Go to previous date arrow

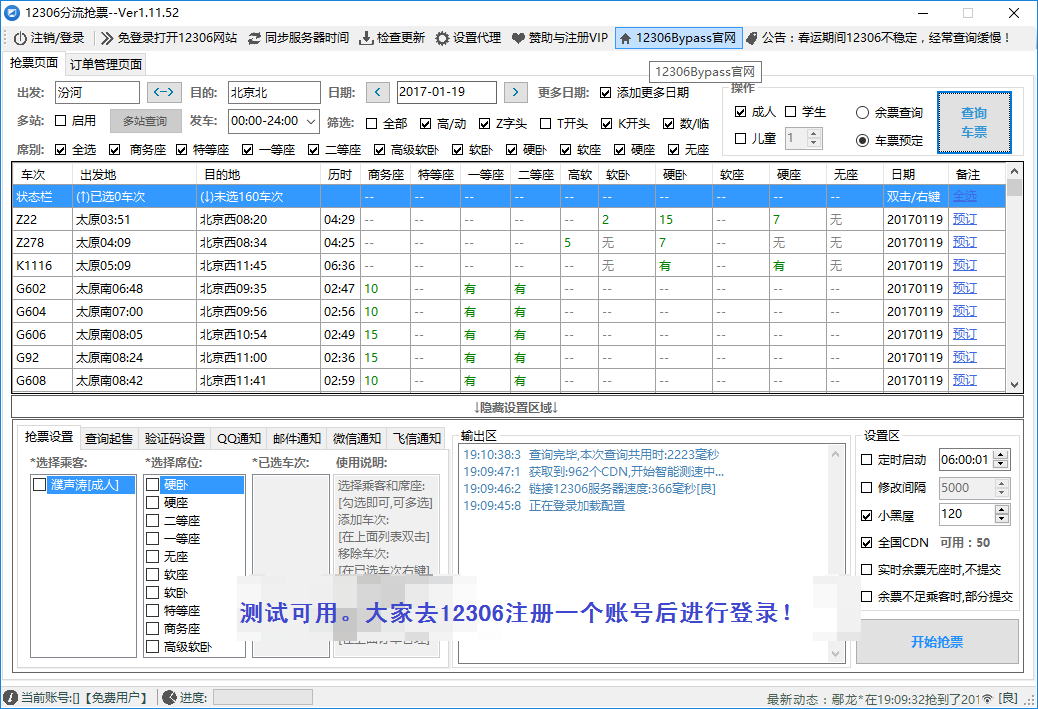point(377,92)
